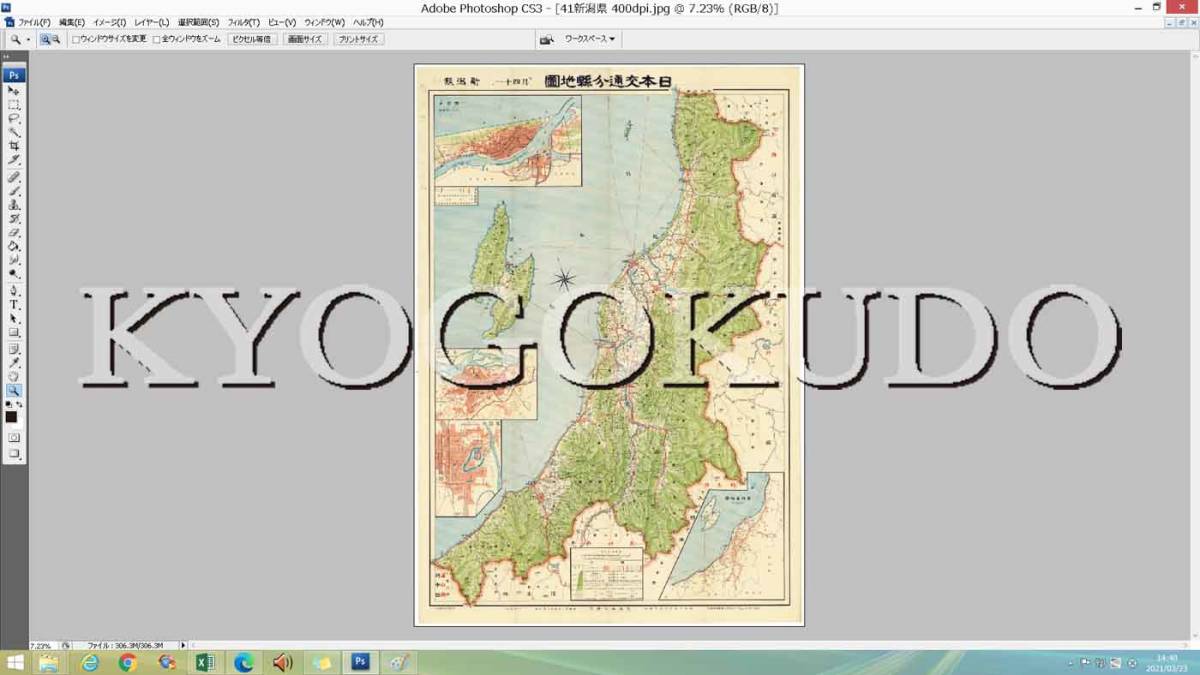This screenshot has width=1200, height=675.
Task: Select the Hand tool
Action: (14, 377)
